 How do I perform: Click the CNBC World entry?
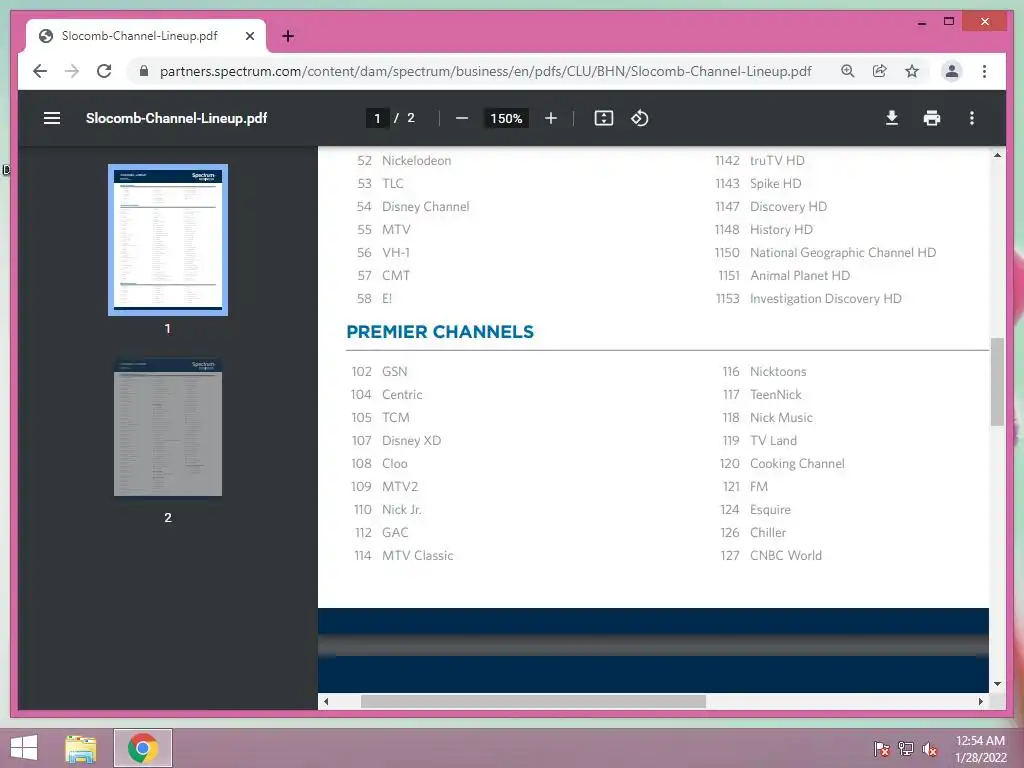pos(786,556)
